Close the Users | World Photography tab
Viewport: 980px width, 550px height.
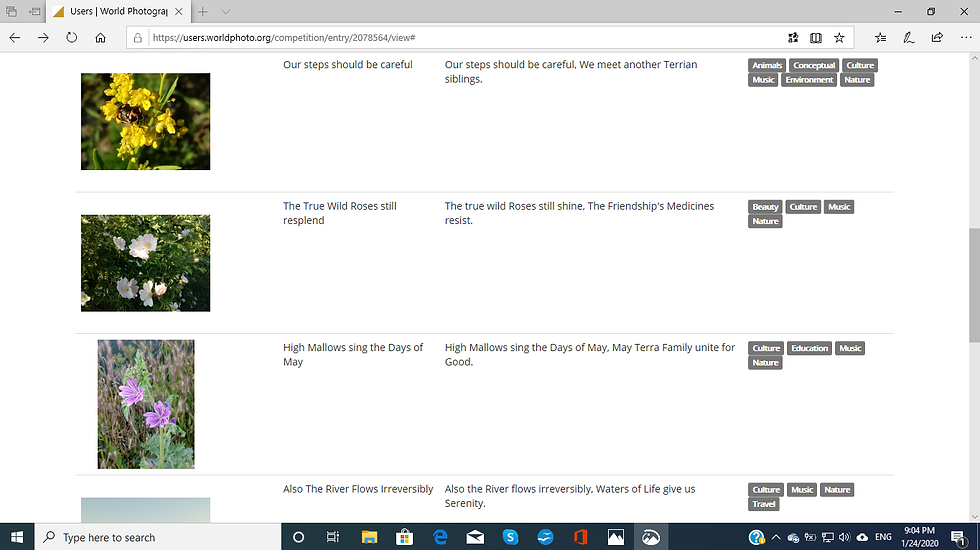click(x=179, y=11)
